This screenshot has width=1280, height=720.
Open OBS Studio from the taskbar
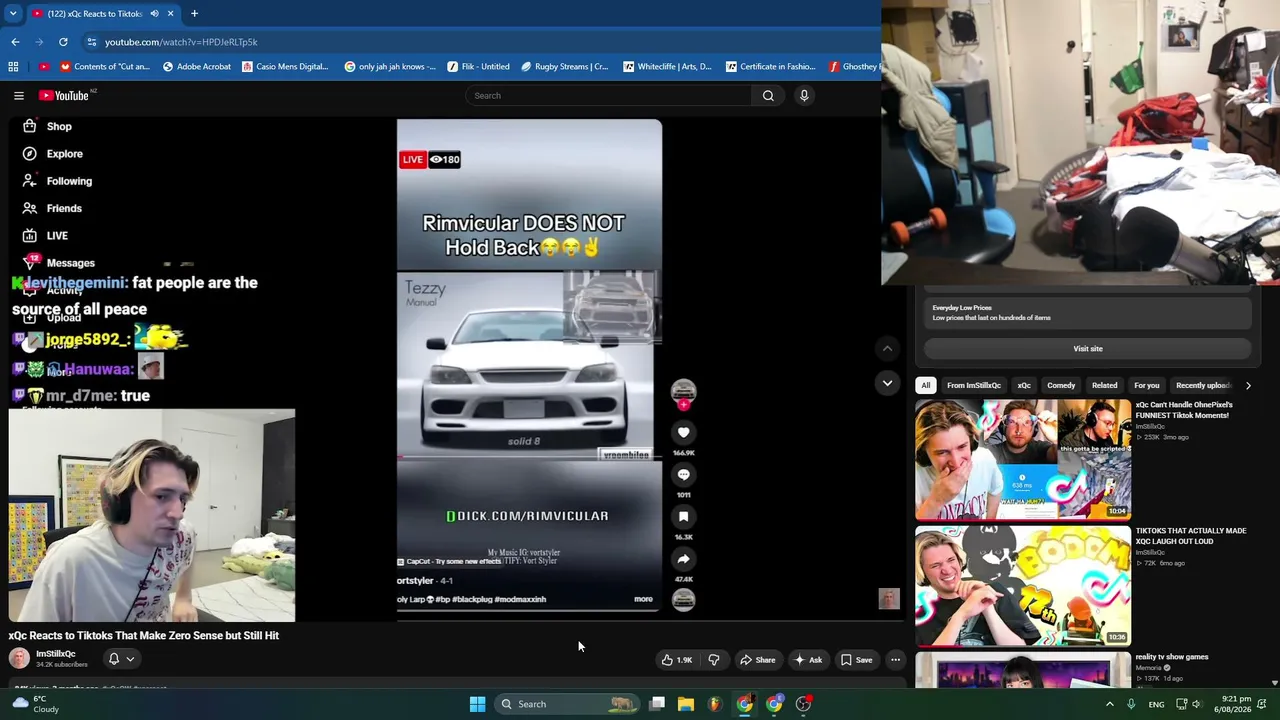point(803,704)
